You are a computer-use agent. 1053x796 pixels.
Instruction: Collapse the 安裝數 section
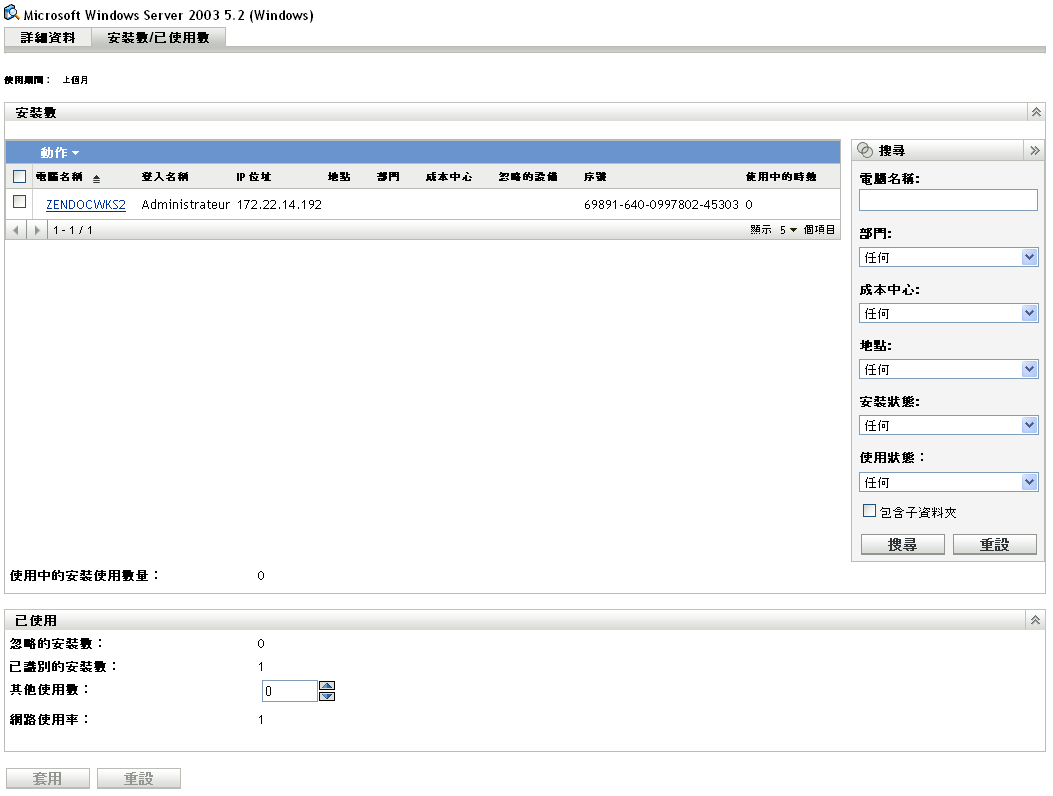click(x=1036, y=112)
